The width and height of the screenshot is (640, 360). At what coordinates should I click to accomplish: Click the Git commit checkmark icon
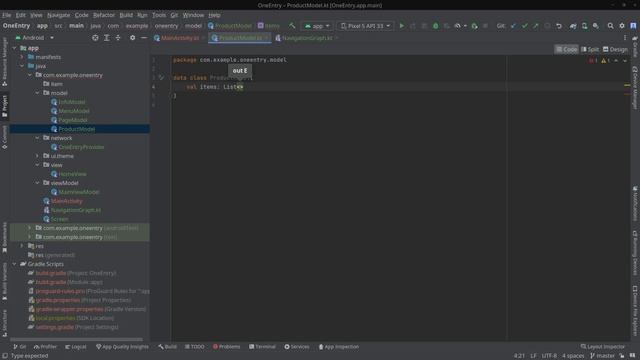pos(524,26)
